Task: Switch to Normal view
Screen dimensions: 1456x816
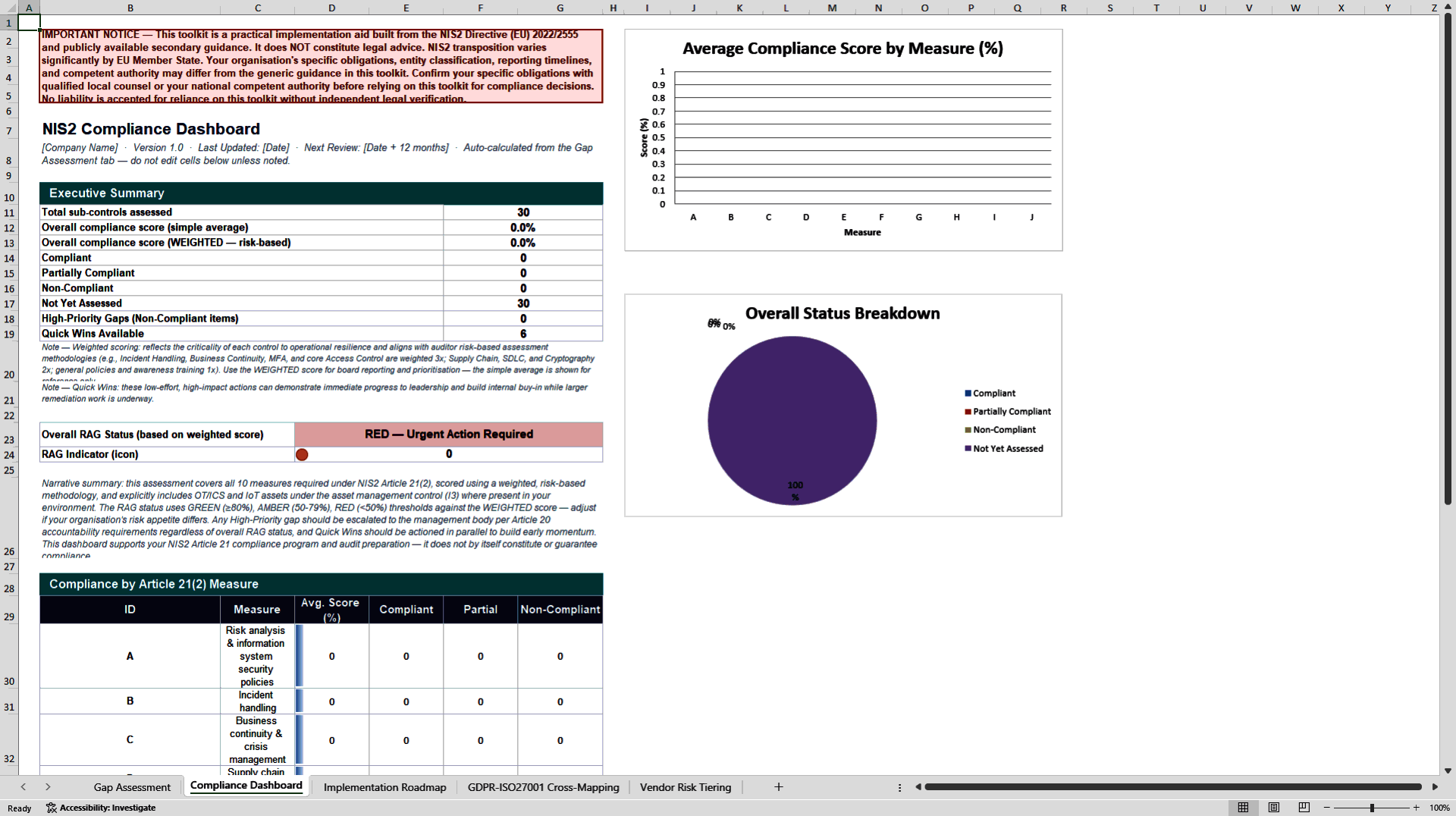Action: (x=1243, y=808)
